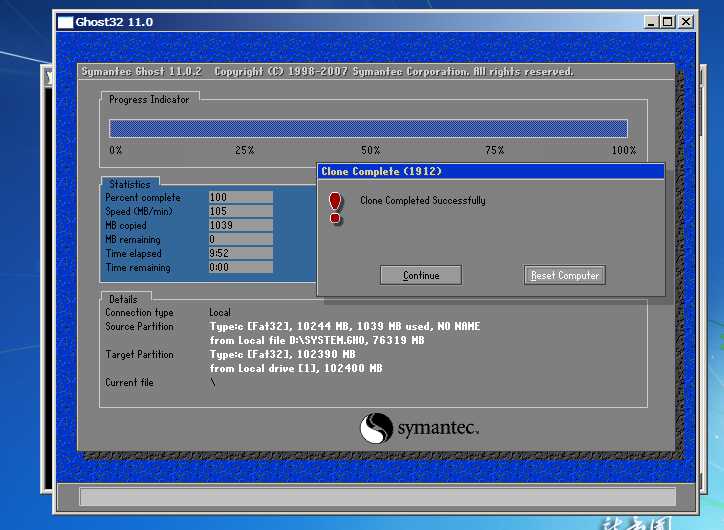Click Target Partition line with 102390 MB
Image resolution: width=724 pixels, height=530 pixels.
[282, 354]
